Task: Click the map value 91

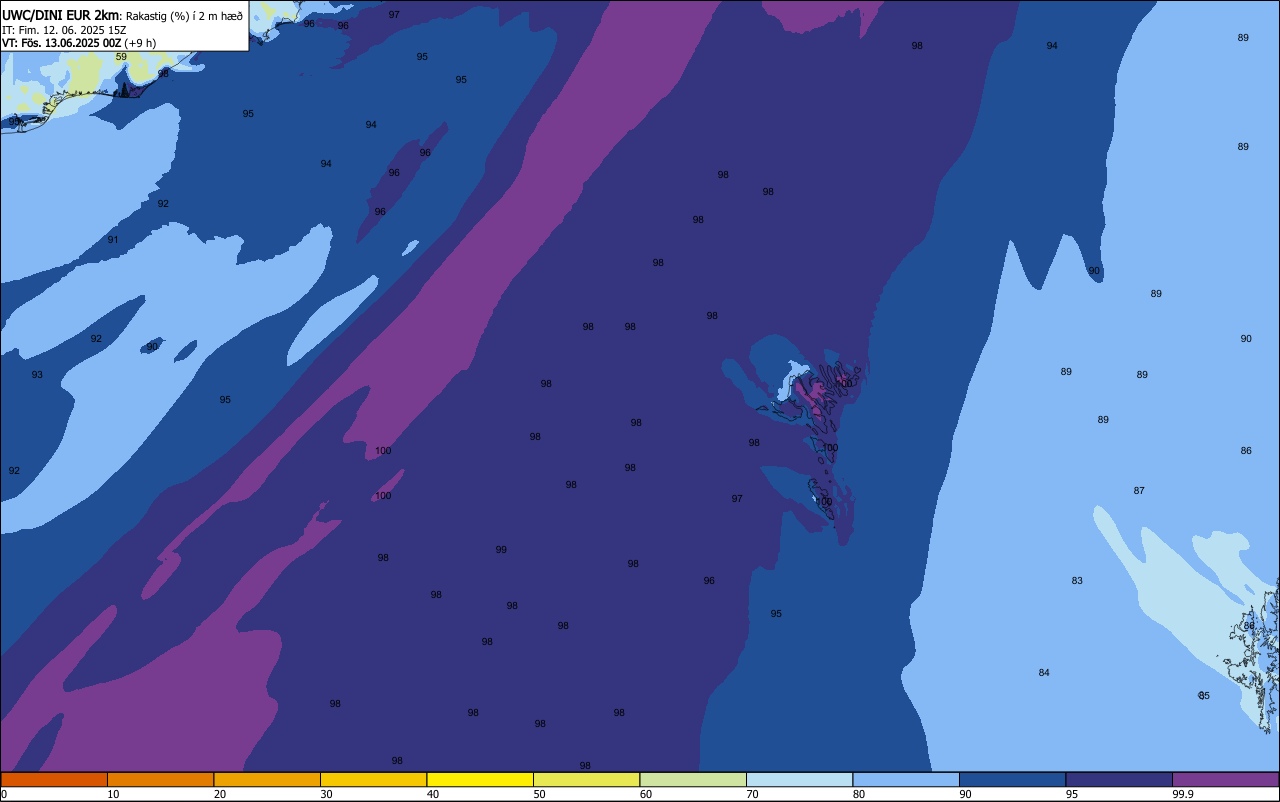Action: coord(113,240)
